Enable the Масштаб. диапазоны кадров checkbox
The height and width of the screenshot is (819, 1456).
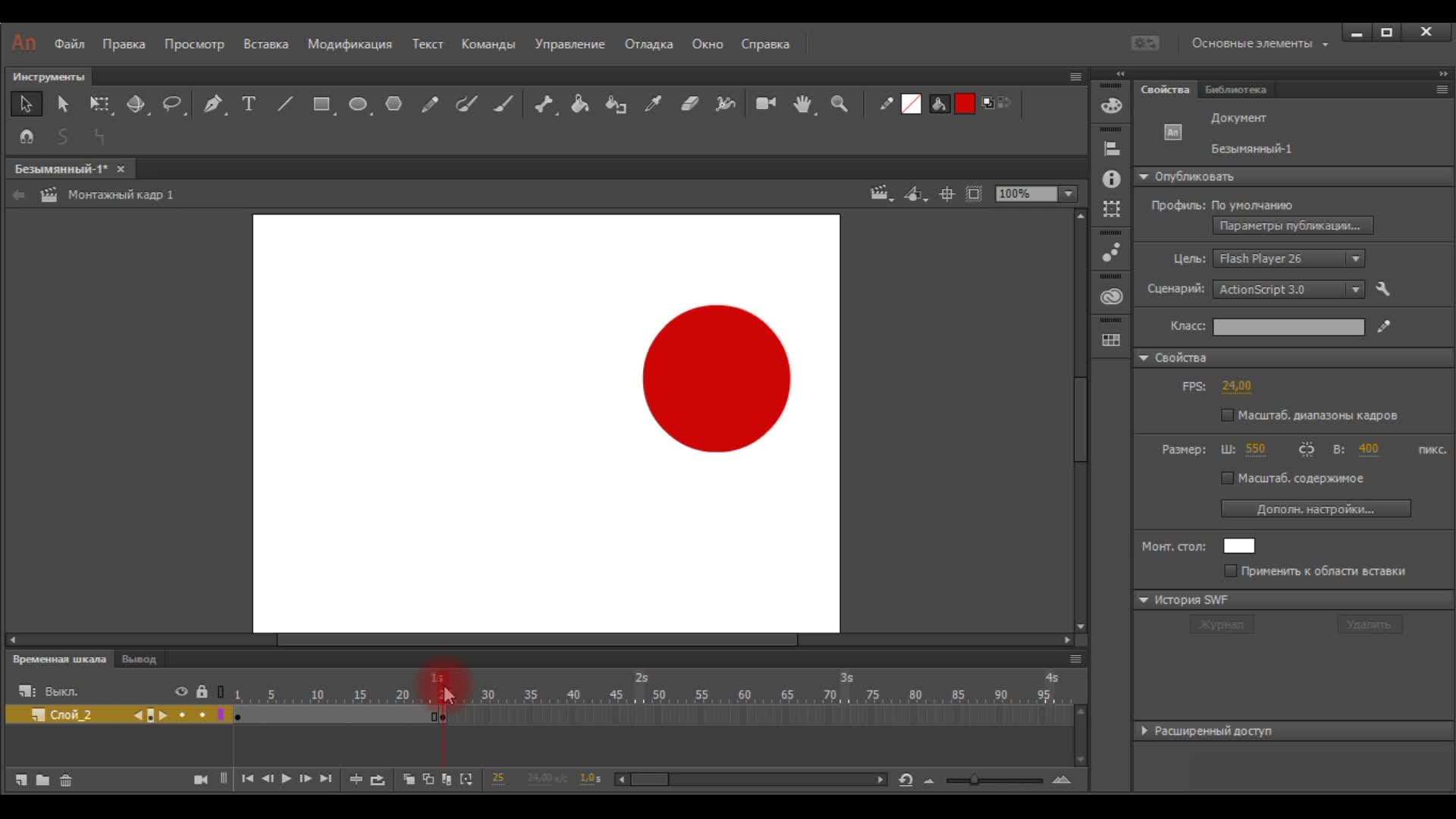1227,415
